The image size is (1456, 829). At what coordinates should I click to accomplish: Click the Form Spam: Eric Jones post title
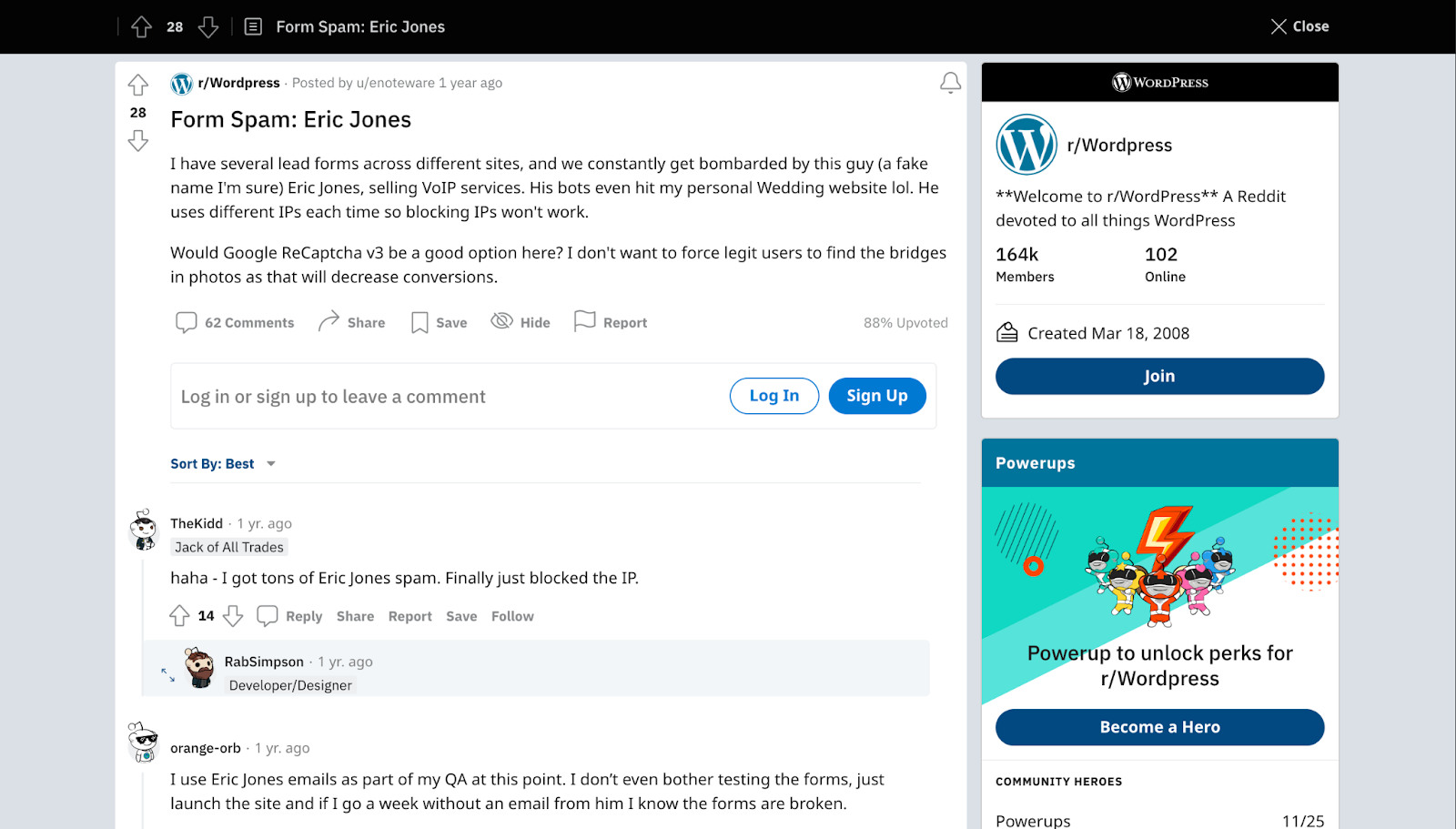291,119
